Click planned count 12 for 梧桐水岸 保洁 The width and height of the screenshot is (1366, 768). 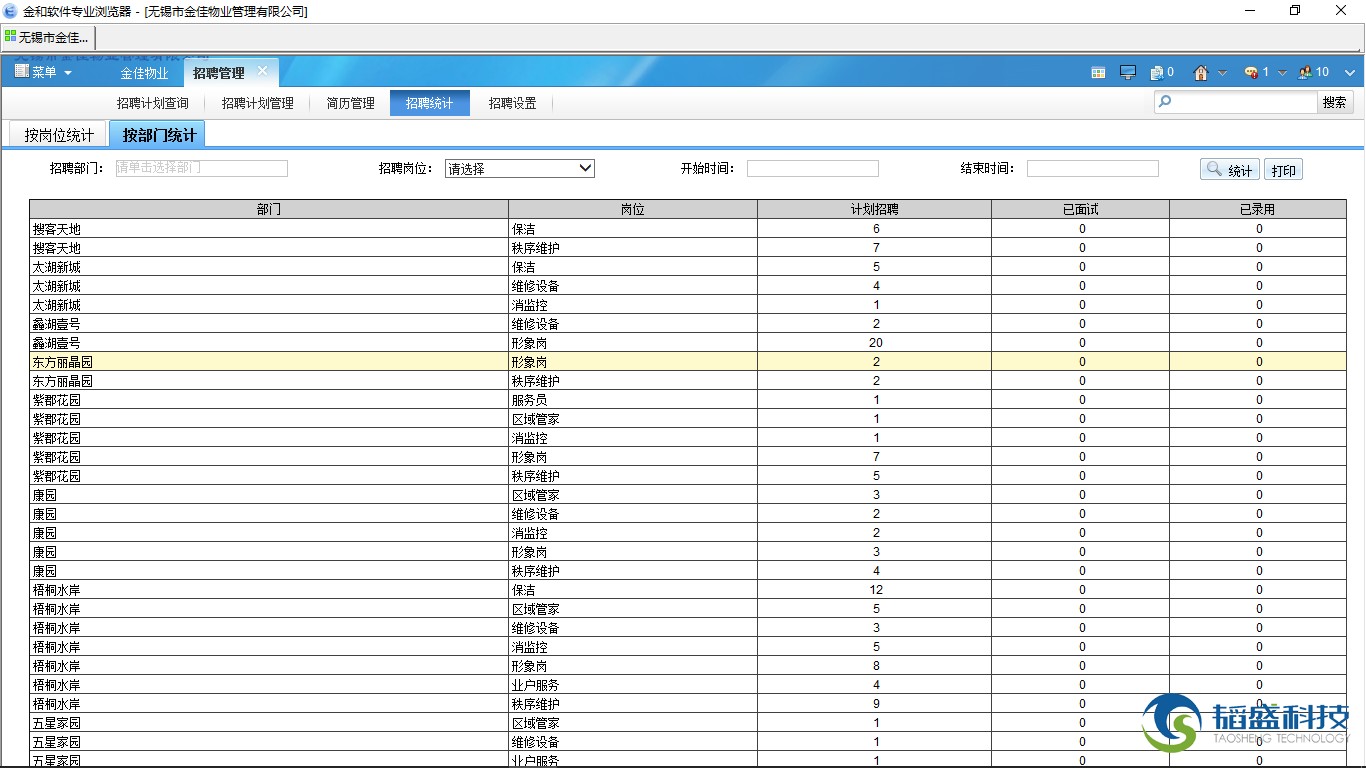tap(875, 590)
